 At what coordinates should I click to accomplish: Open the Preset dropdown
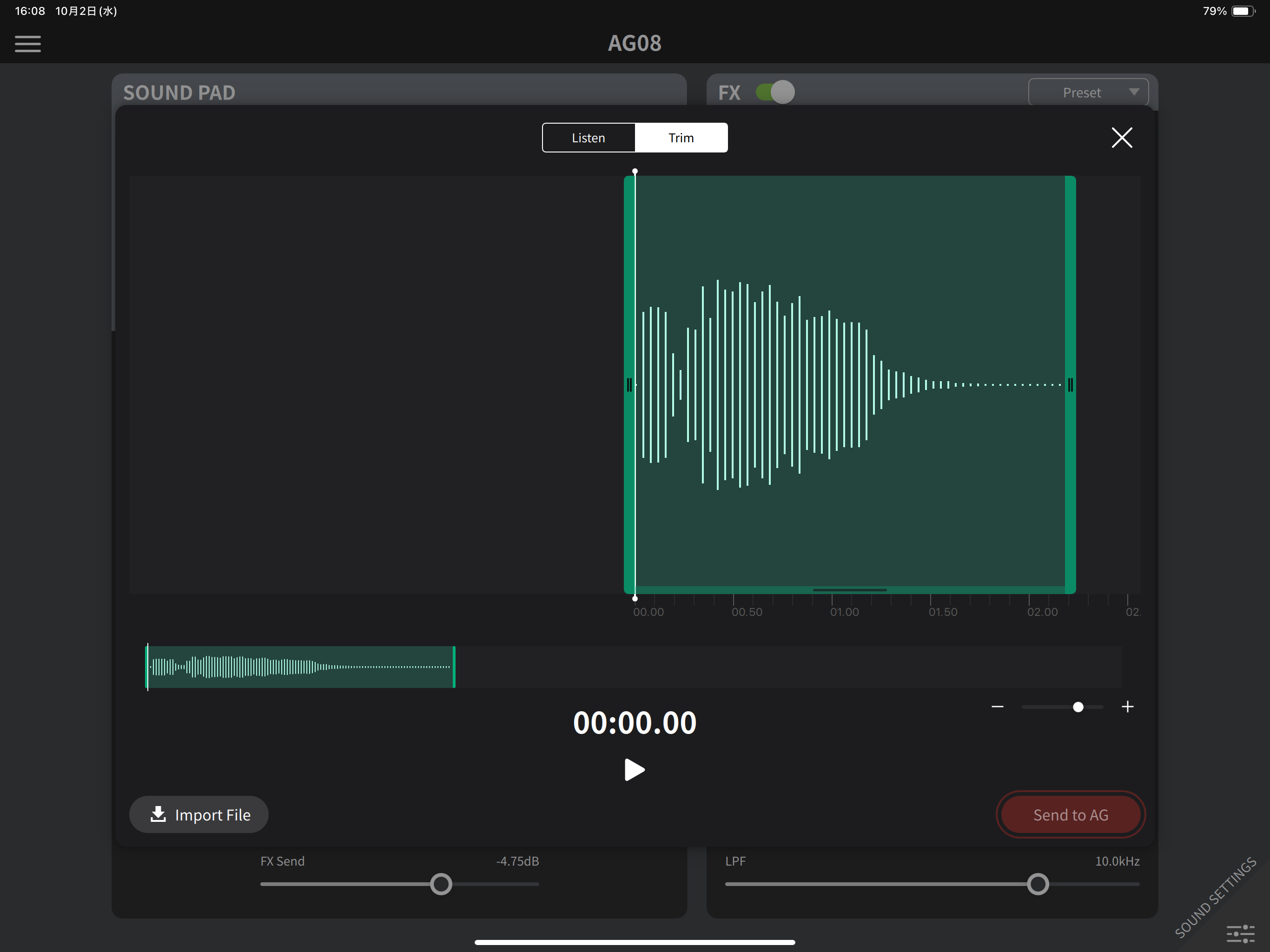[x=1089, y=92]
